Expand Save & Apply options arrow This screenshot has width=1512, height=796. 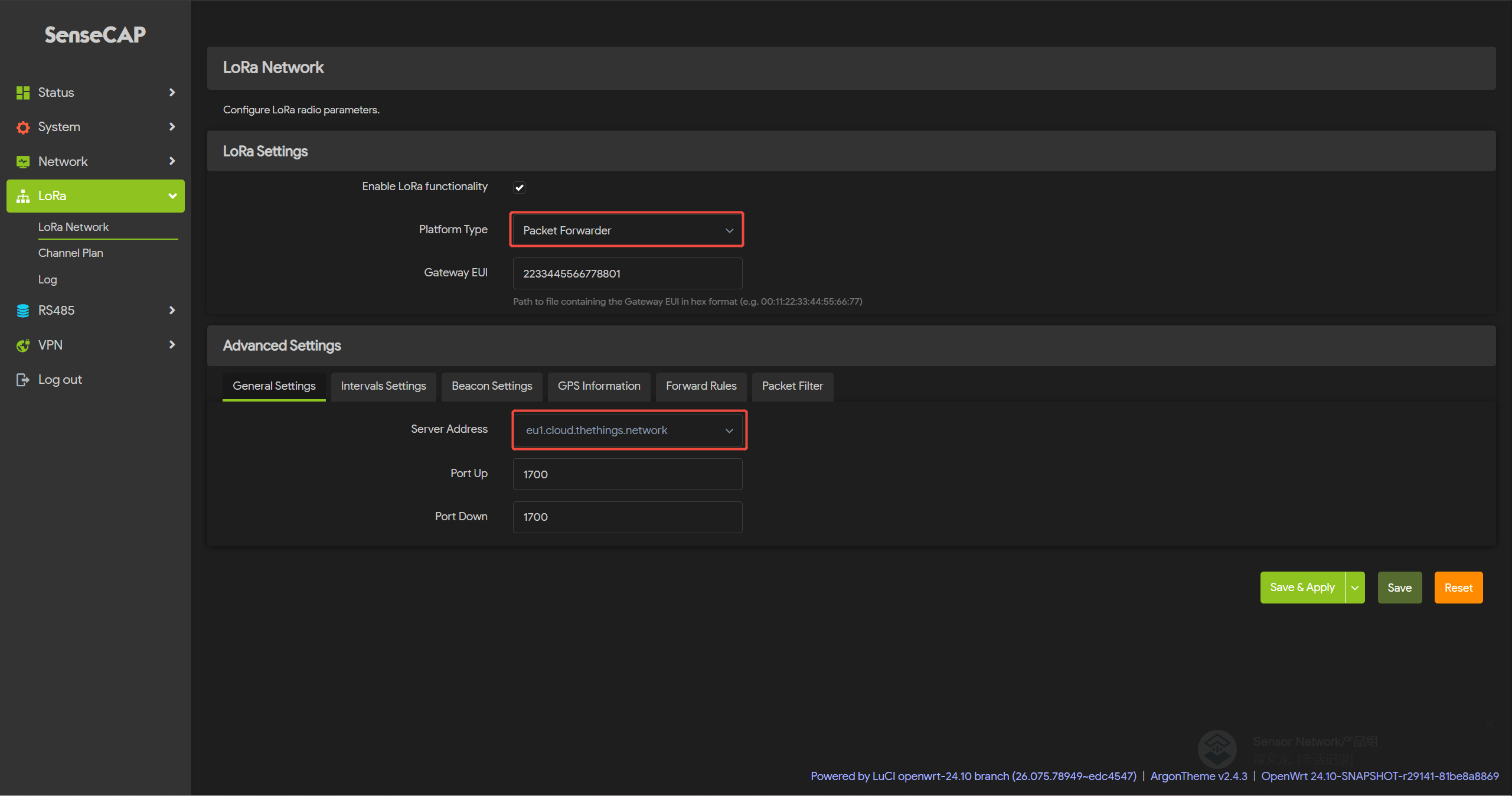(x=1355, y=588)
